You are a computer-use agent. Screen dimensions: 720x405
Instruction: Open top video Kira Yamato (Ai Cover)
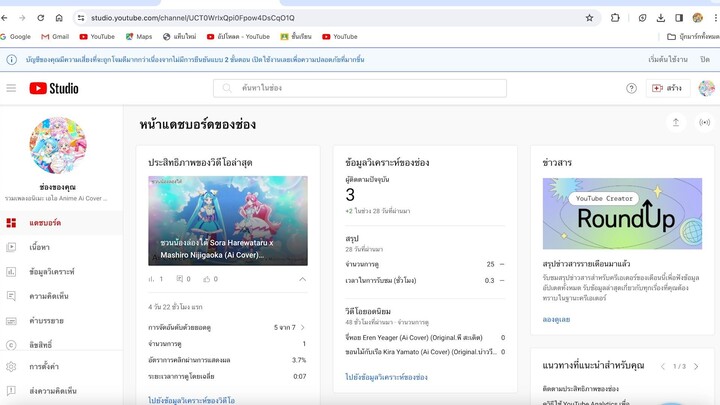(x=425, y=352)
